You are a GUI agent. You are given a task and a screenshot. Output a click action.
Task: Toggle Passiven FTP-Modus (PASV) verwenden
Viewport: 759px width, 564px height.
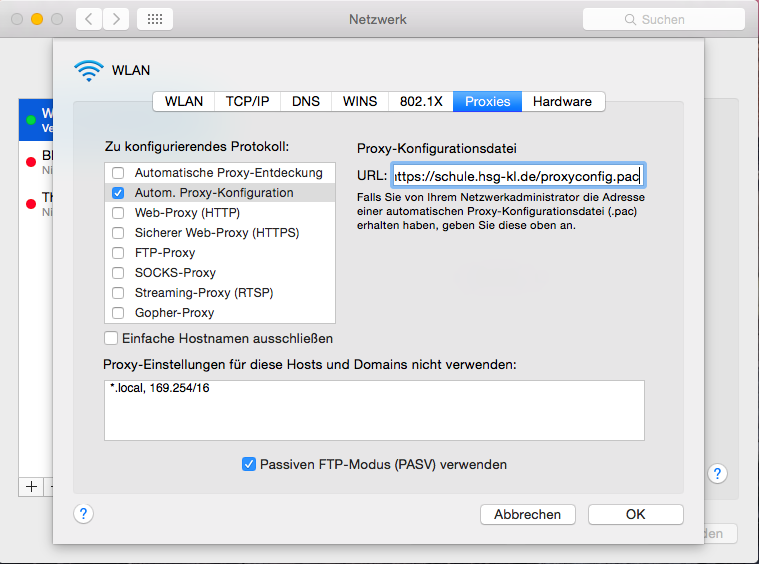pos(249,464)
